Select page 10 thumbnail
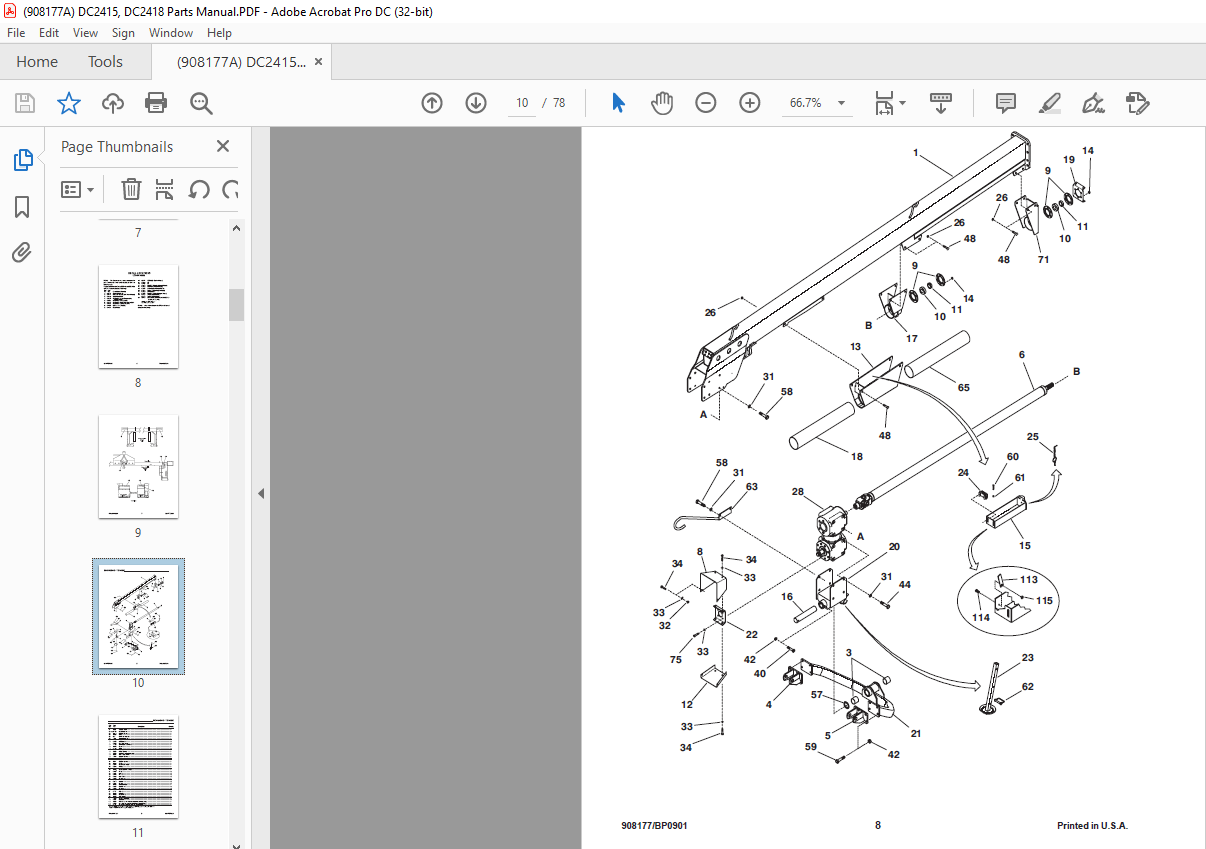Image resolution: width=1206 pixels, height=849 pixels. point(138,617)
